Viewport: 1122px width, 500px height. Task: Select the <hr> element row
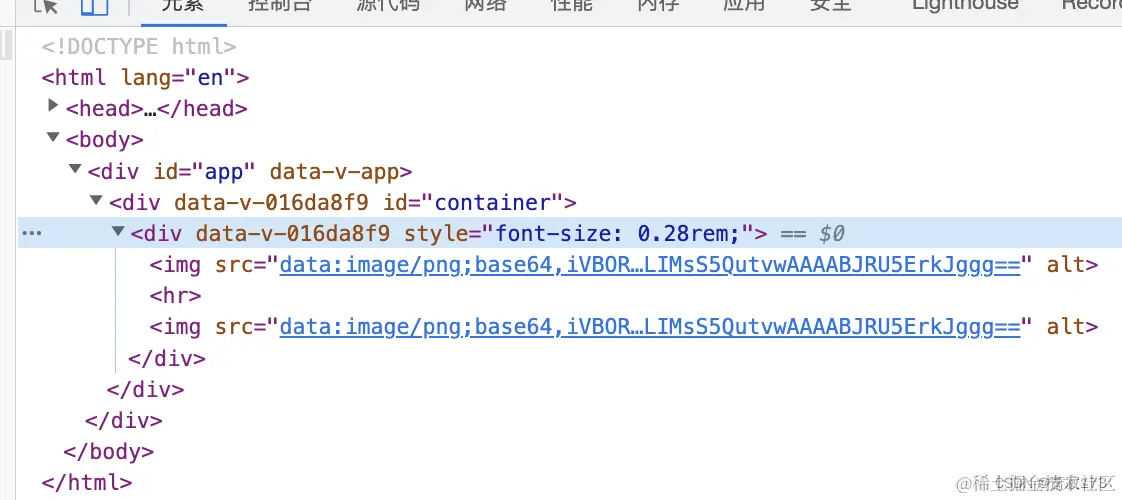pyautogui.click(x=175, y=296)
